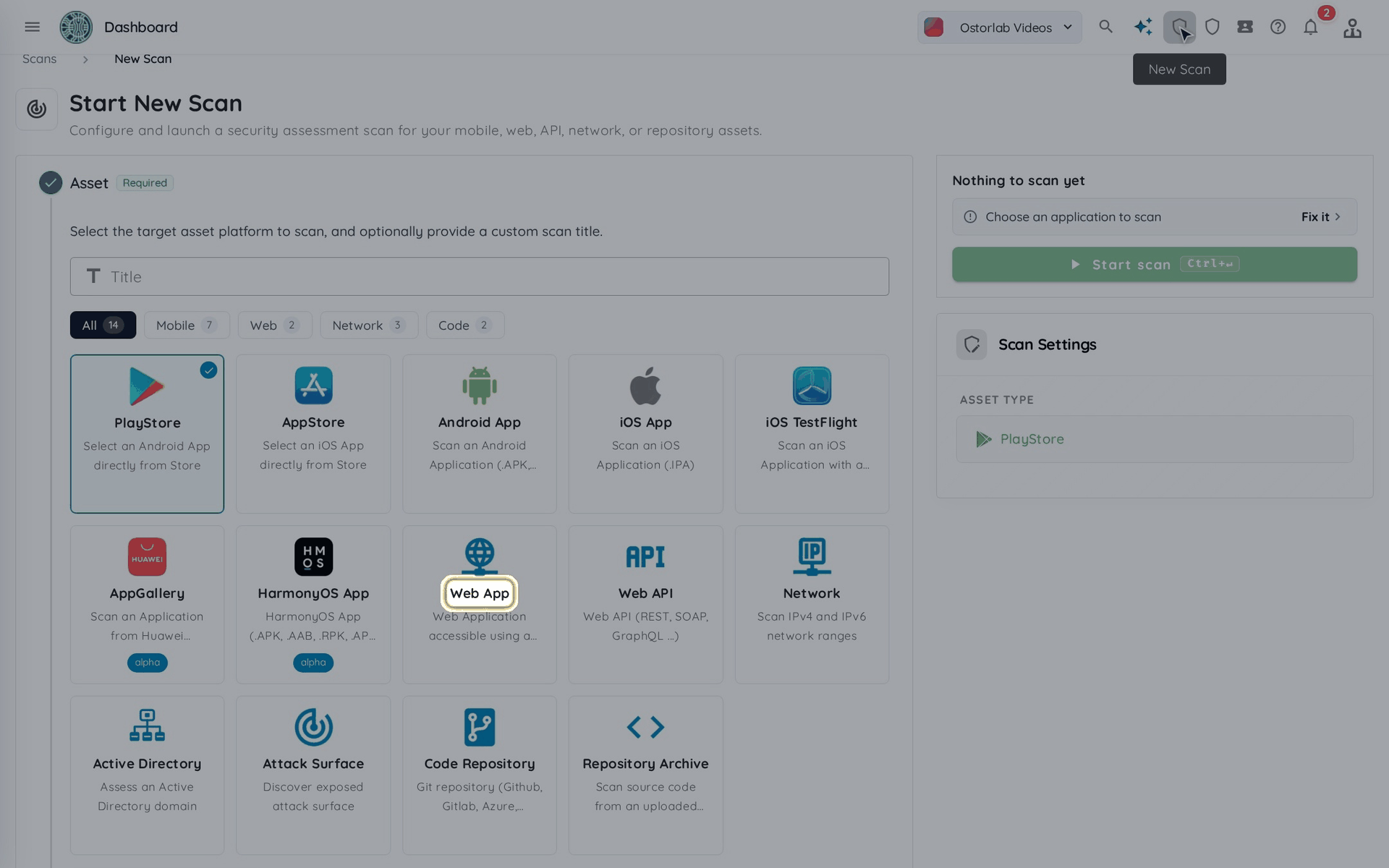This screenshot has height=868, width=1389.
Task: Open notifications bell with 2 badge
Action: pos(1311,27)
